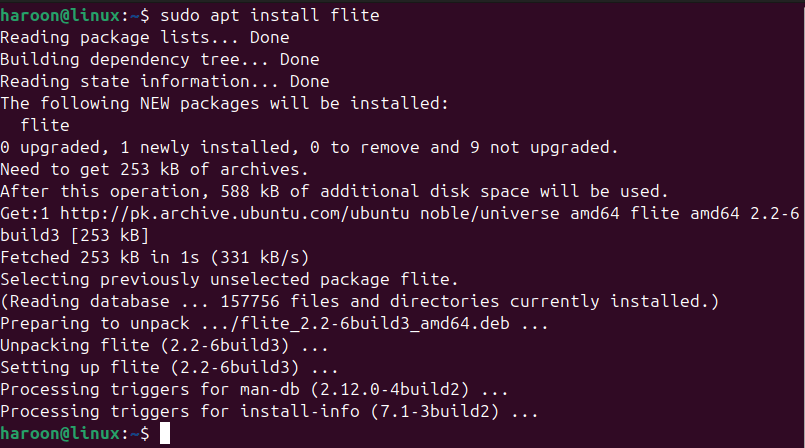This screenshot has width=805, height=448.
Task: Click the 'Reading state information... Done' line
Action: (165, 81)
